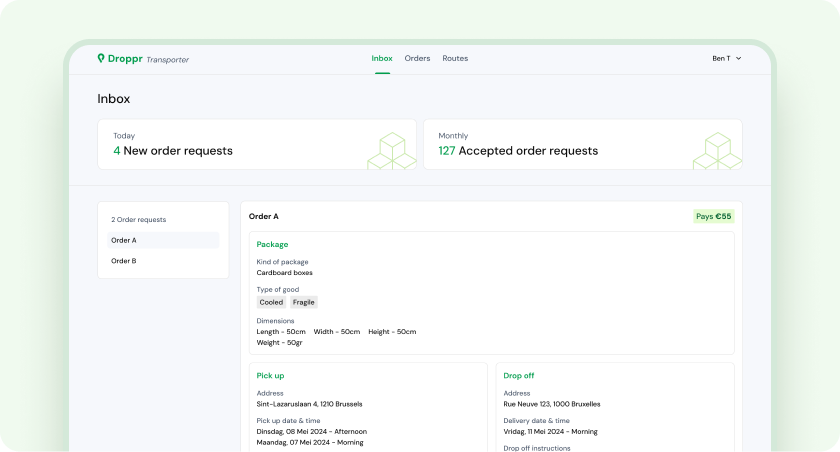Click the 4 new requests count number
The image size is (840, 452).
(x=116, y=150)
